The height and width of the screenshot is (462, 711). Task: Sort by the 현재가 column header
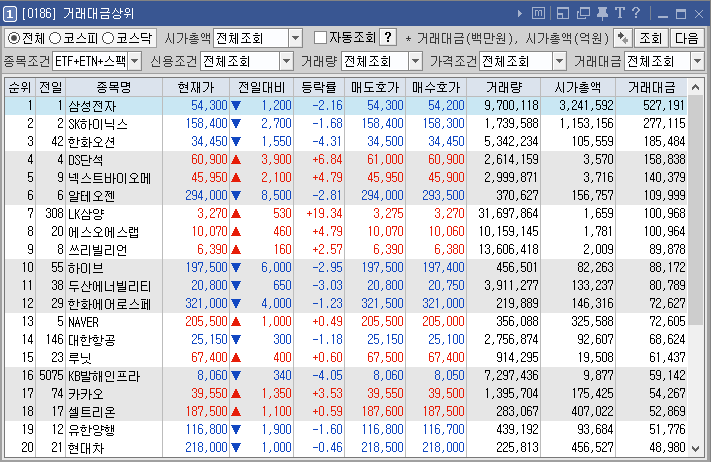[196, 87]
